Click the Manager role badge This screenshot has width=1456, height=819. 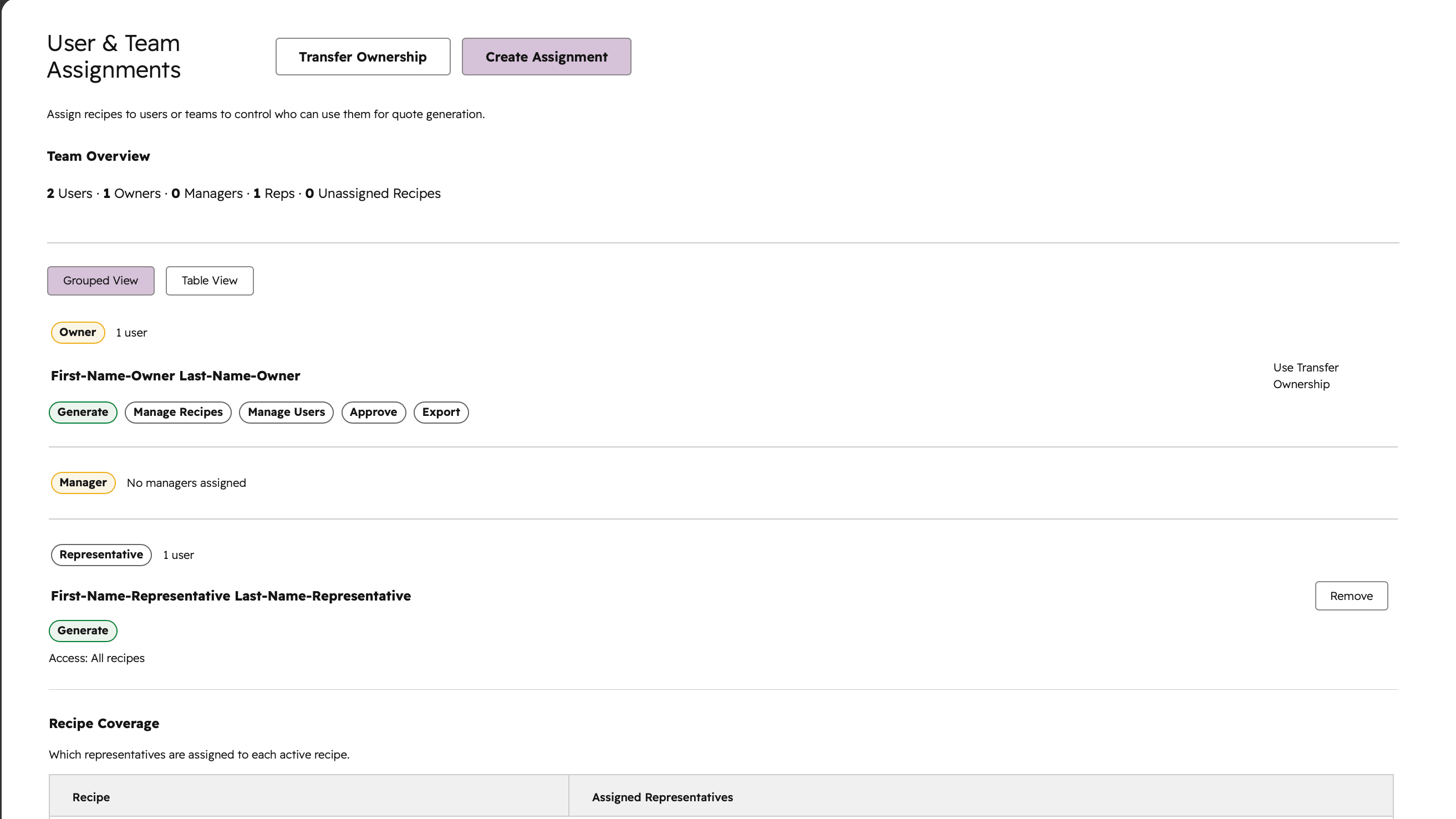[x=83, y=483]
